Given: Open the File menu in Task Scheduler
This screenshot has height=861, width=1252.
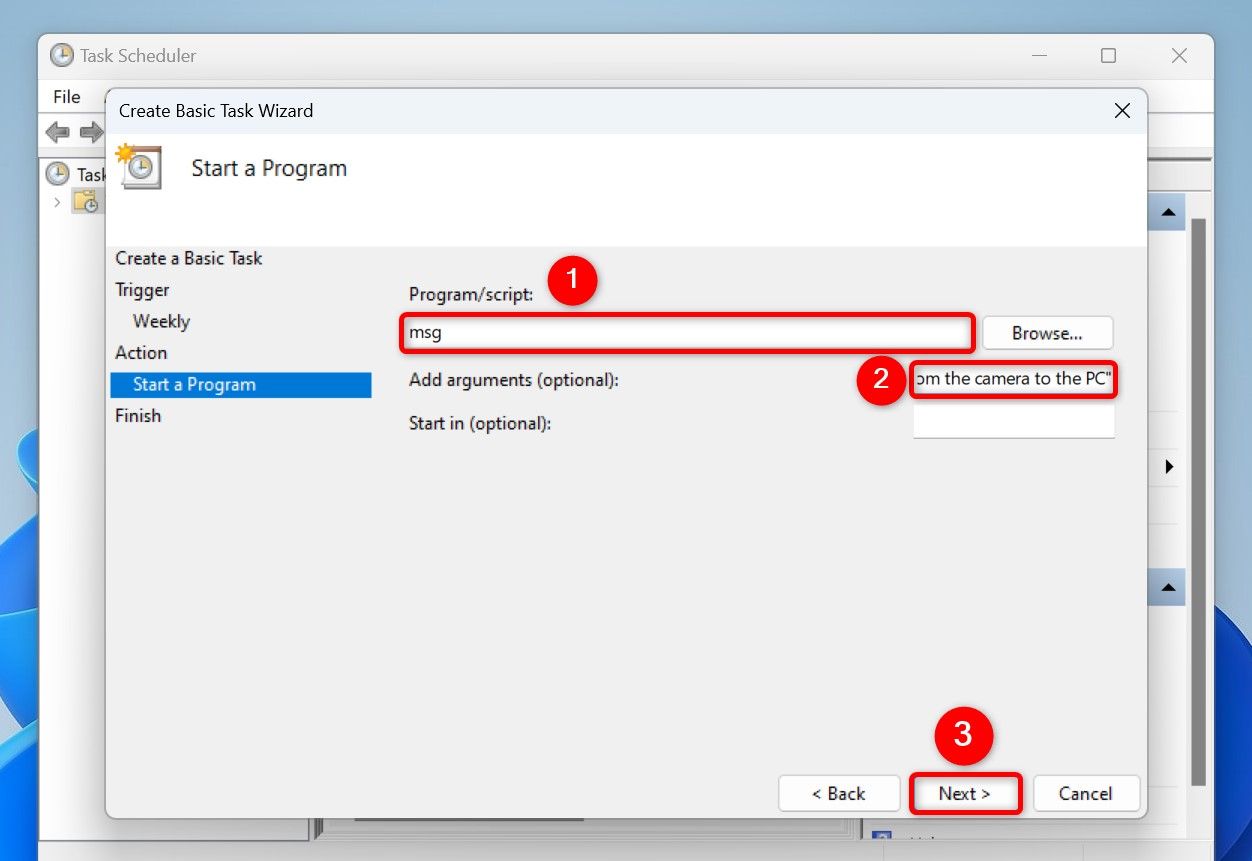Looking at the screenshot, I should [67, 97].
